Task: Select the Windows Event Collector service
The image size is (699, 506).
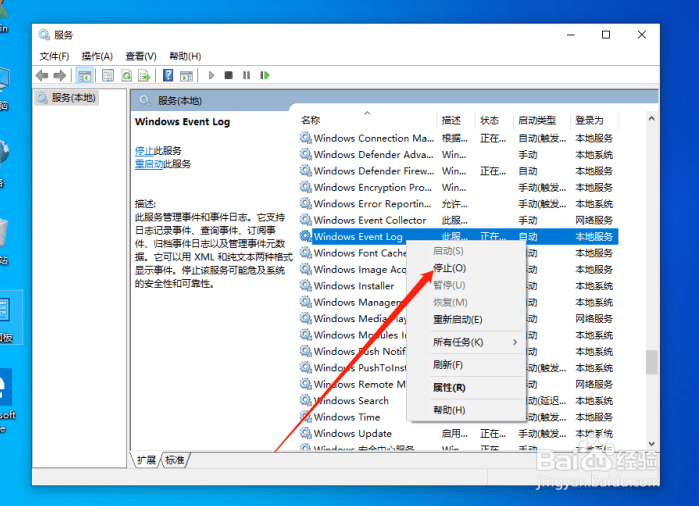Action: (x=458, y=220)
